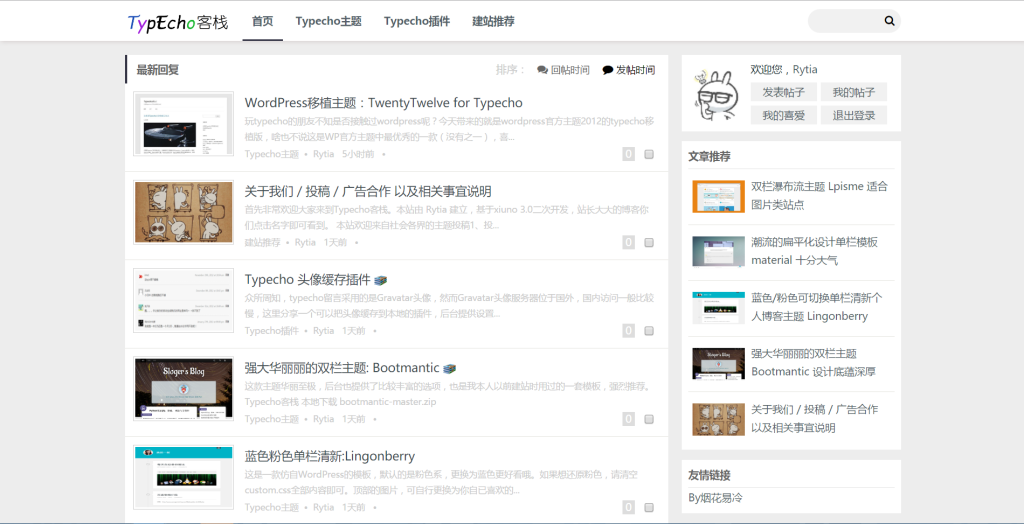
Task: Open sidebar thumbnail for material theme
Action: pyautogui.click(x=718, y=252)
